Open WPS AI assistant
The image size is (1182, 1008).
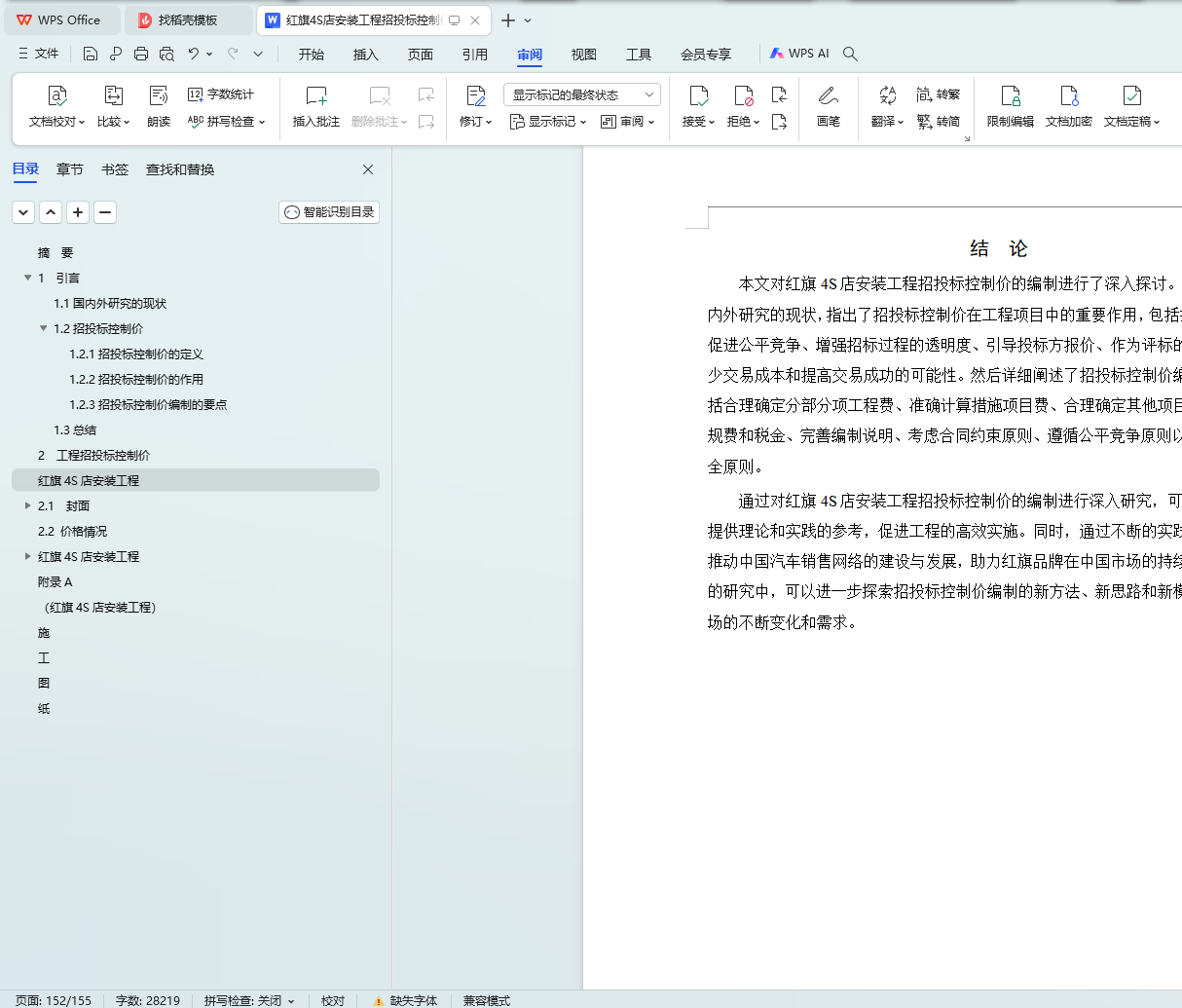tap(799, 54)
